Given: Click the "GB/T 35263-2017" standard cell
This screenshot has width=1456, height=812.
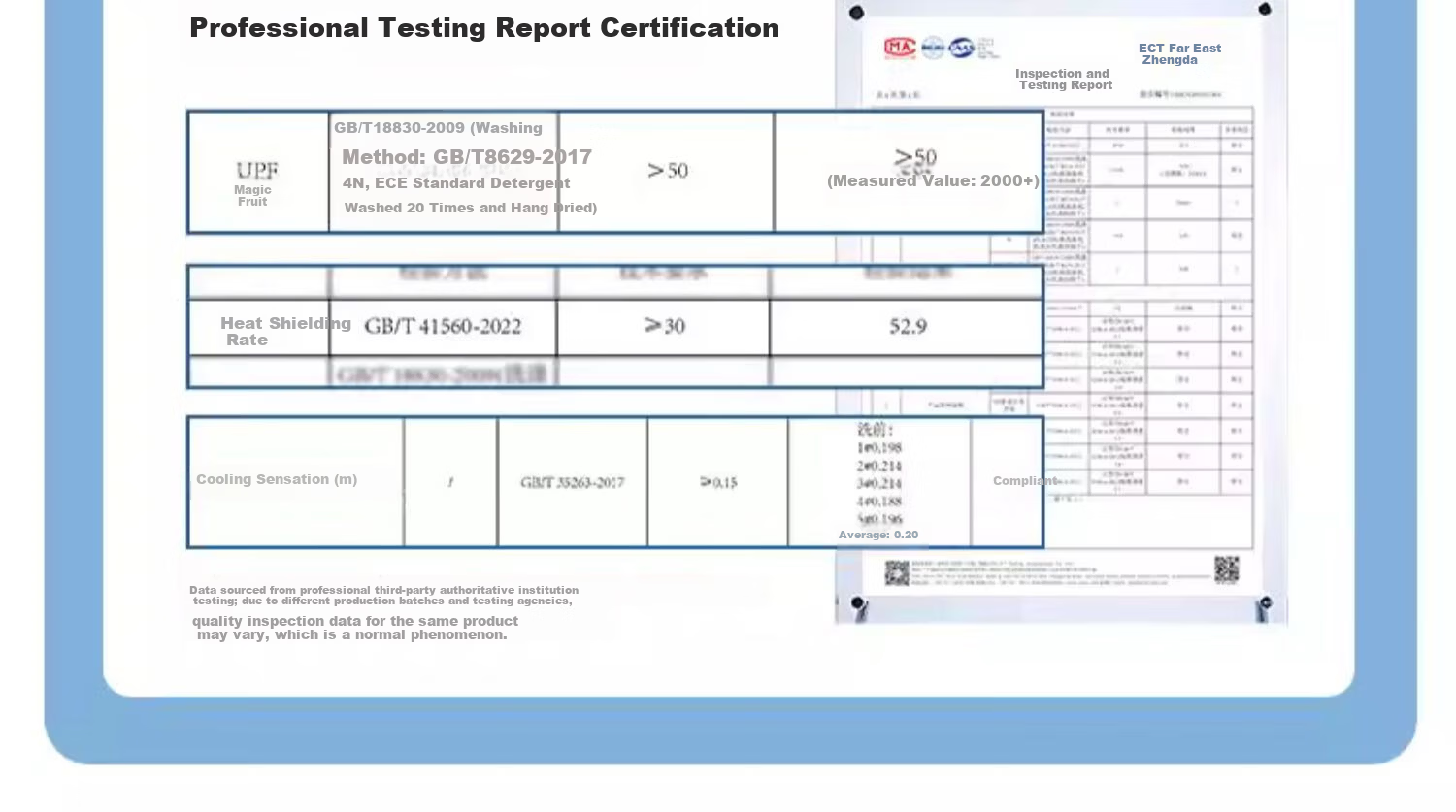Looking at the screenshot, I should click(573, 482).
